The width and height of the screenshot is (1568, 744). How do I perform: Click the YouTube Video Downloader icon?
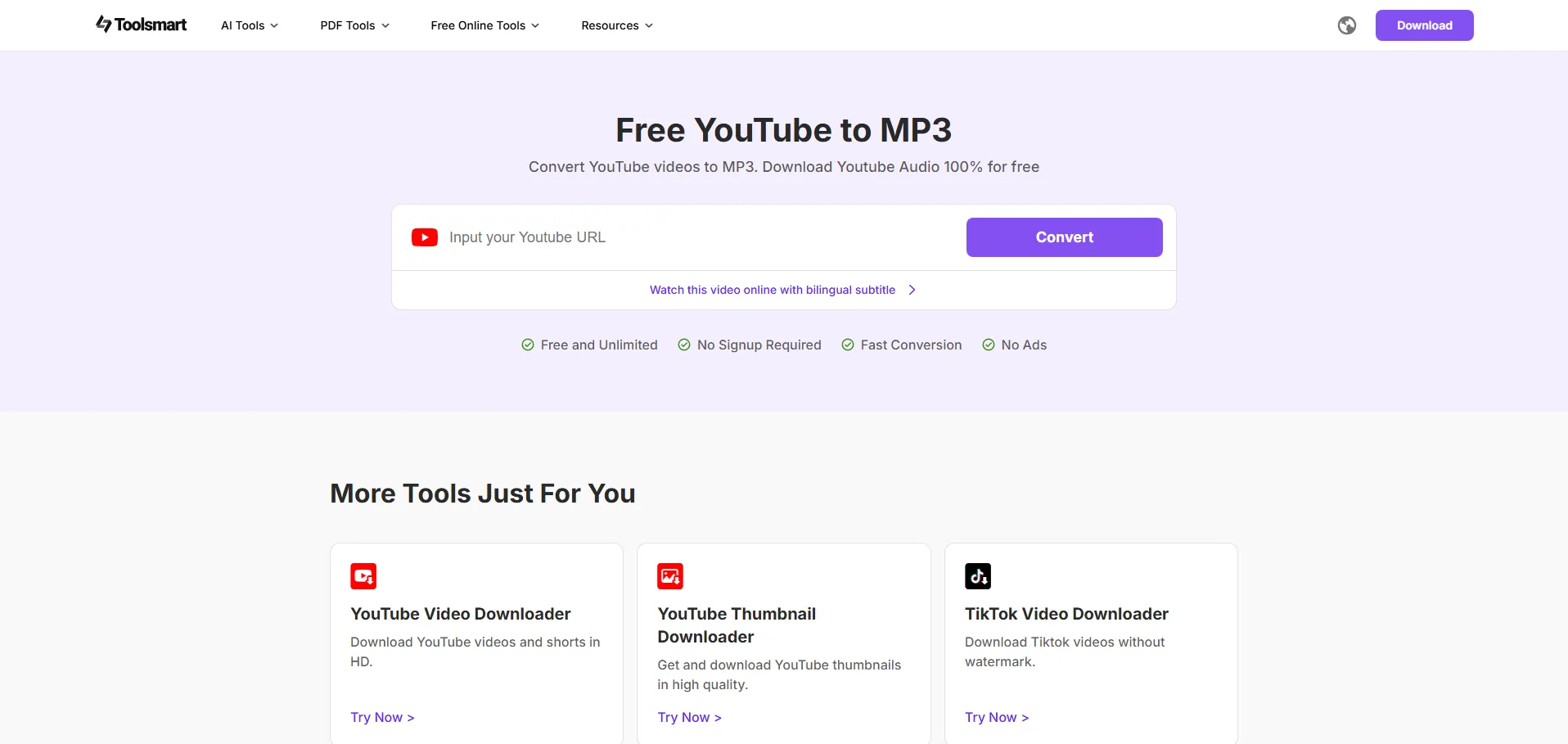(x=363, y=576)
